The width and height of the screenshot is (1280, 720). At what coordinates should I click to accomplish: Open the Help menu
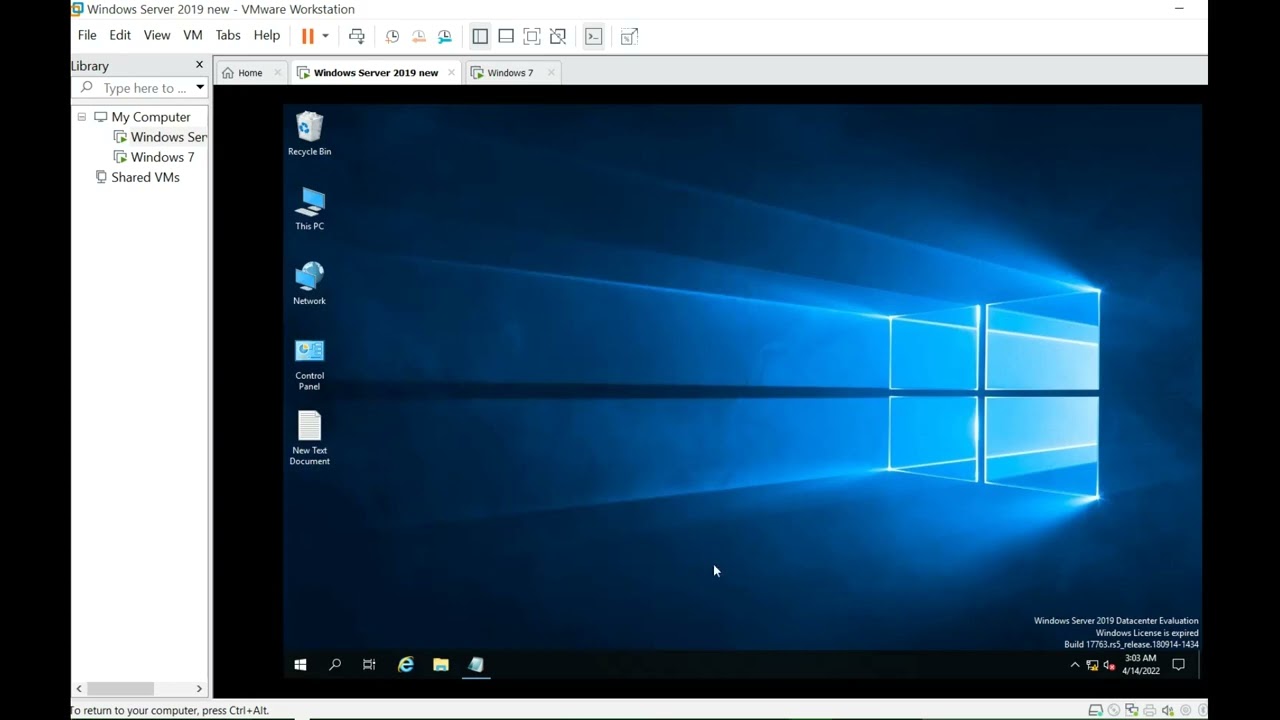267,35
